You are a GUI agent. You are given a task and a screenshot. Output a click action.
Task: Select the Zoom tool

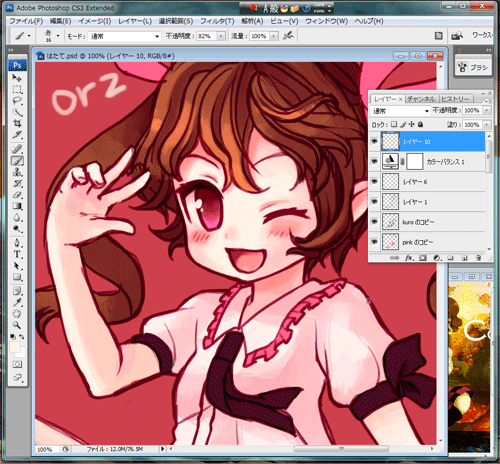[x=17, y=325]
